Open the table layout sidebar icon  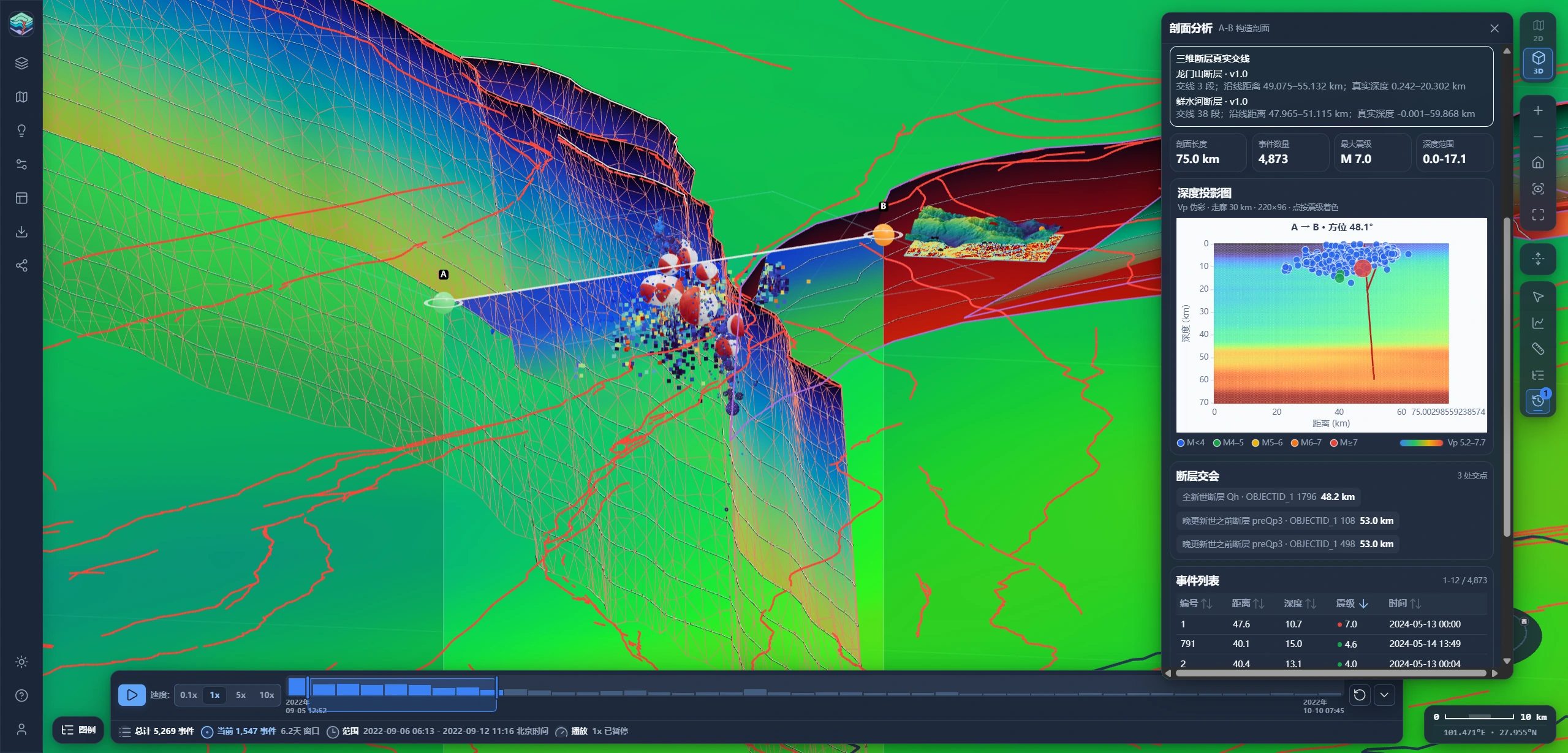click(21, 198)
